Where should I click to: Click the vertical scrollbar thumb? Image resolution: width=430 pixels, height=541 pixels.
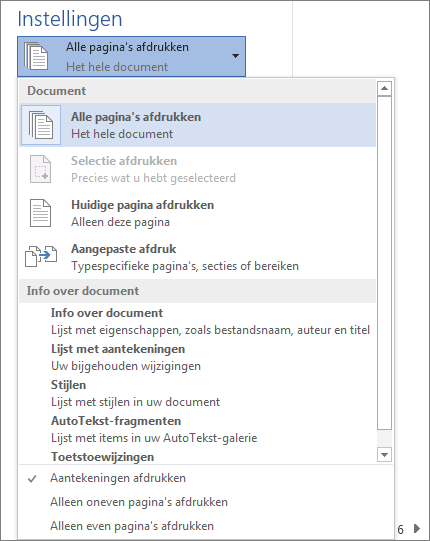384,263
